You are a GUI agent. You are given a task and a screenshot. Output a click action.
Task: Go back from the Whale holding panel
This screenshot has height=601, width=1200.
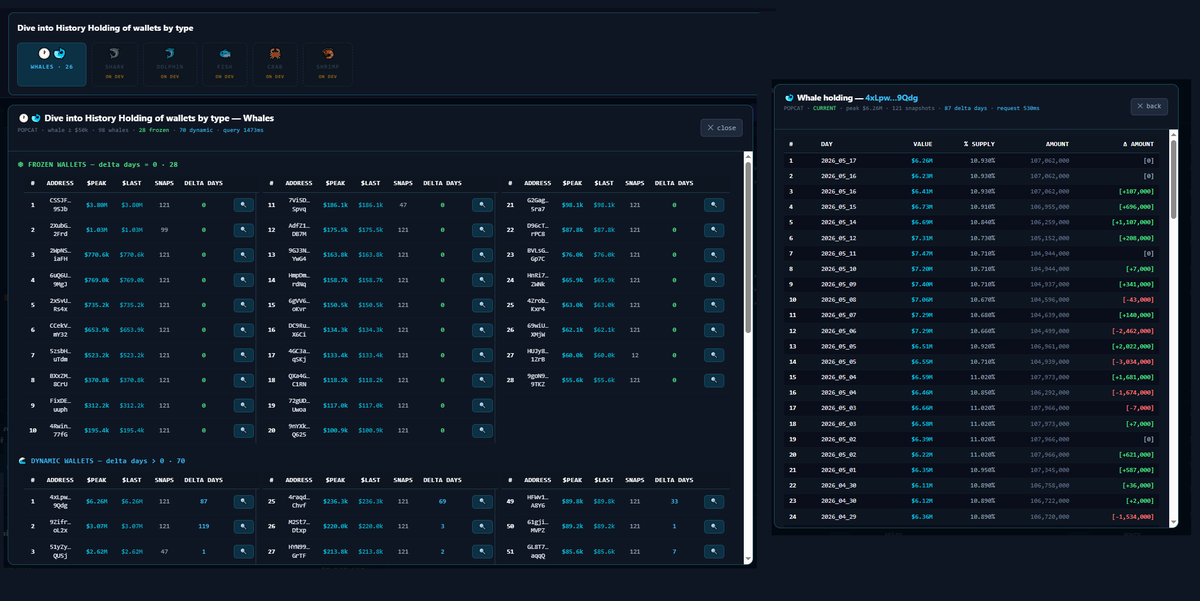(x=1149, y=106)
